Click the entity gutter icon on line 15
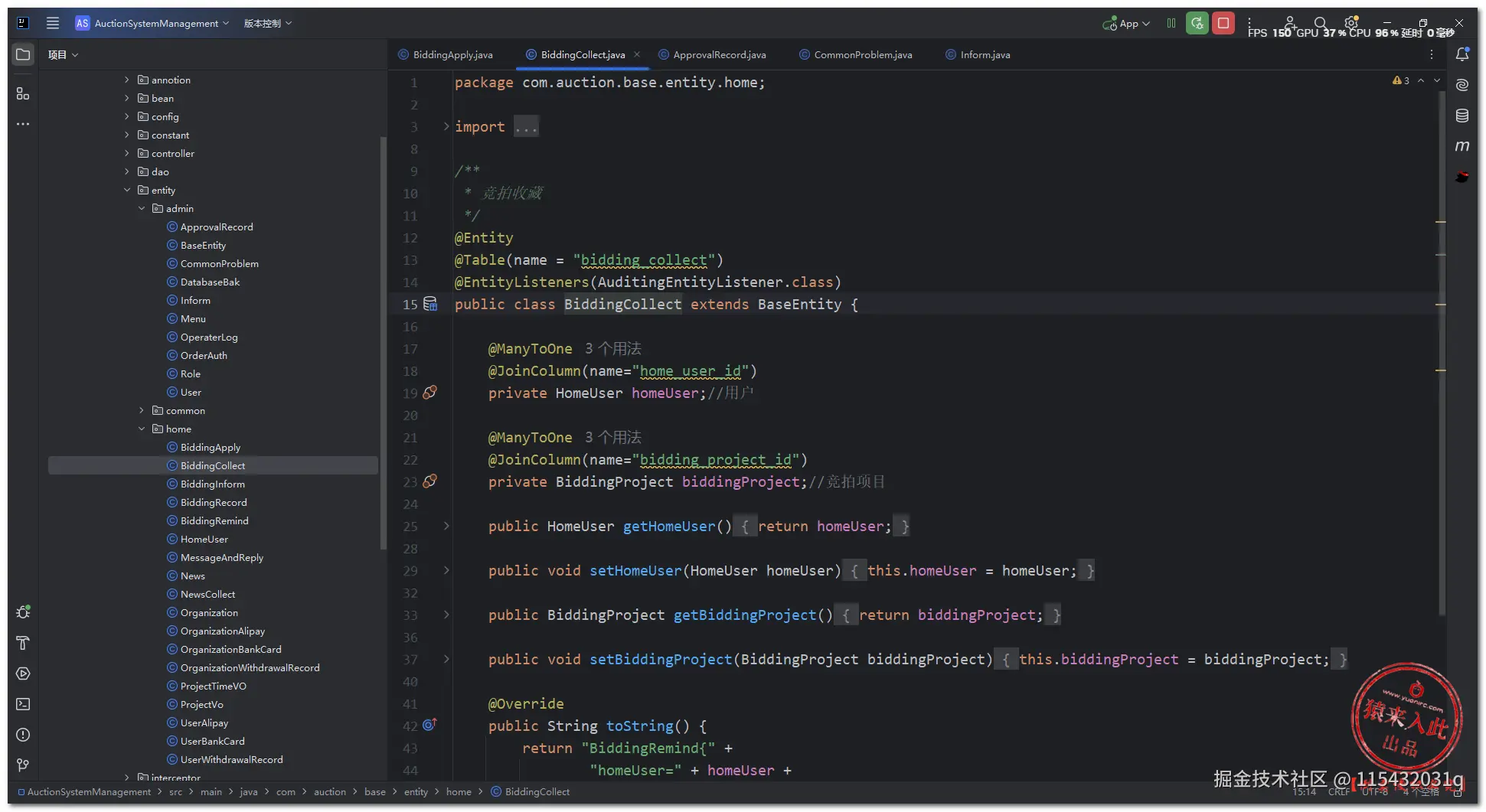Viewport: 1486px width, 812px height. (x=430, y=304)
